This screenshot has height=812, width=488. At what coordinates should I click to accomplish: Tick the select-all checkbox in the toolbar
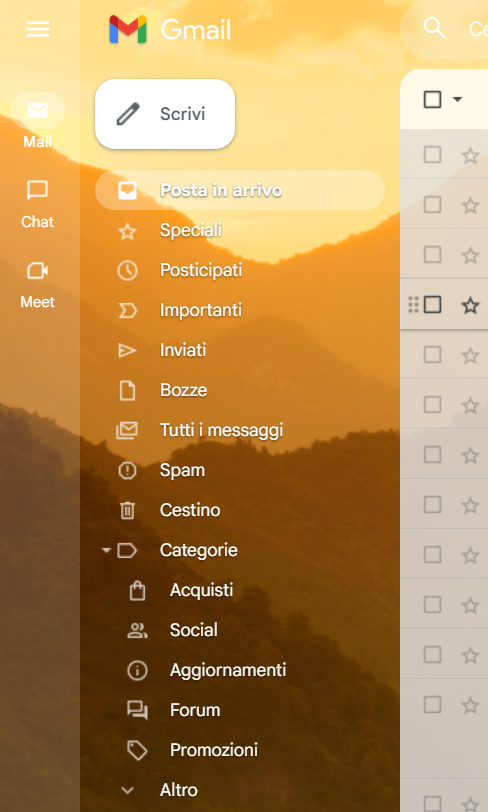coord(433,99)
